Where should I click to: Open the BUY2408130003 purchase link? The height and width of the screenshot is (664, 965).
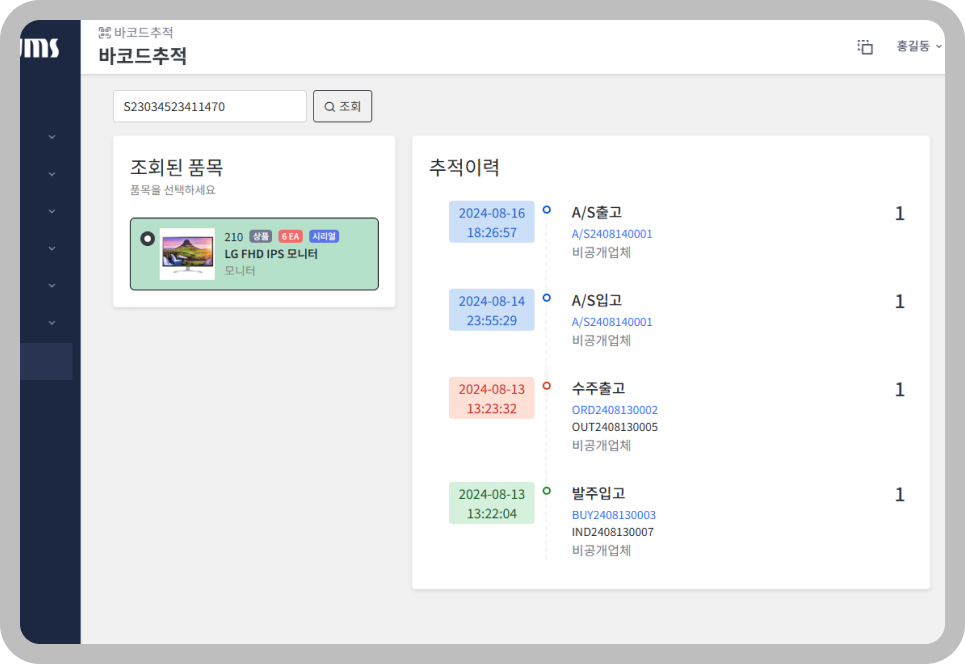tap(614, 514)
